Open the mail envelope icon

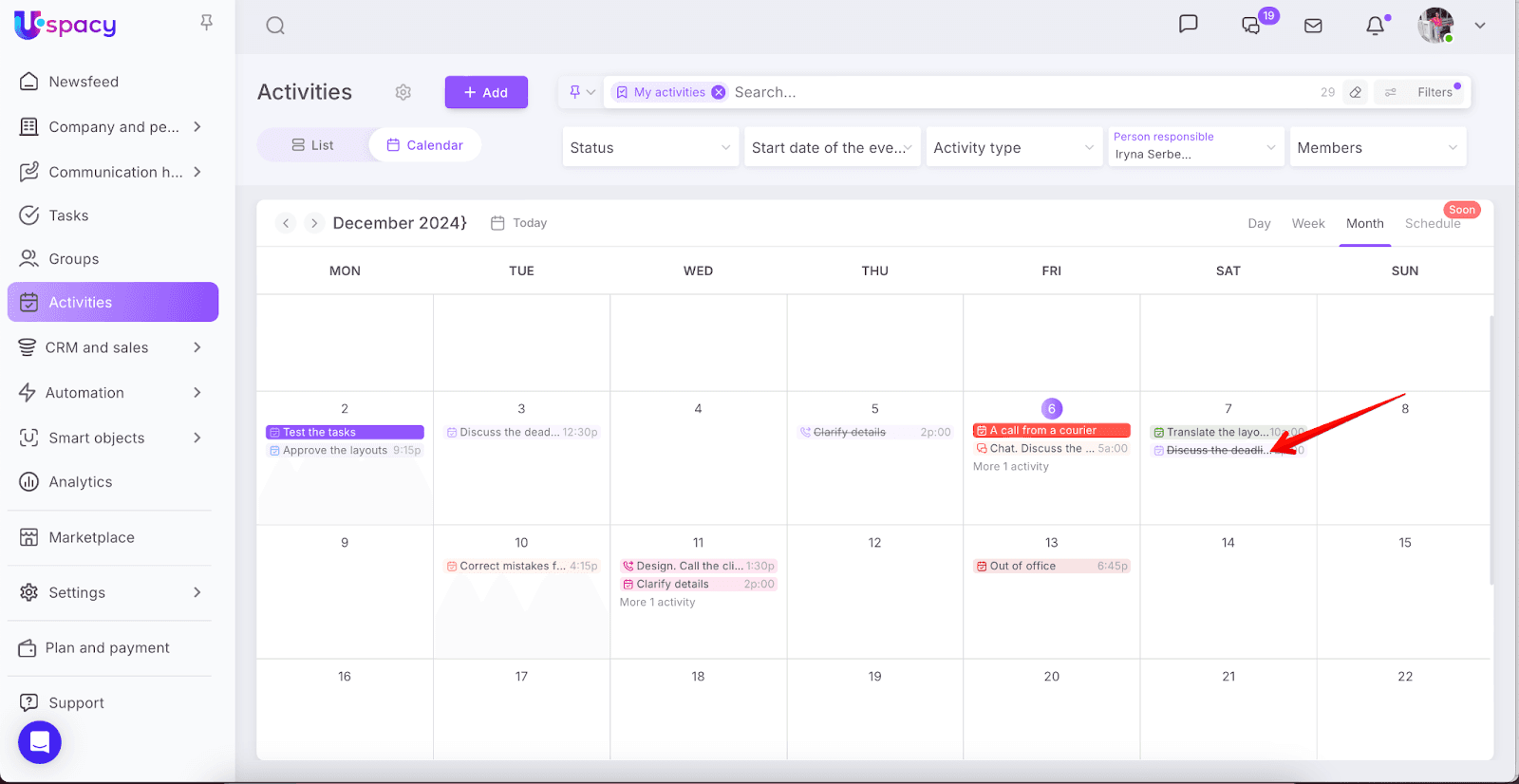pyautogui.click(x=1313, y=26)
